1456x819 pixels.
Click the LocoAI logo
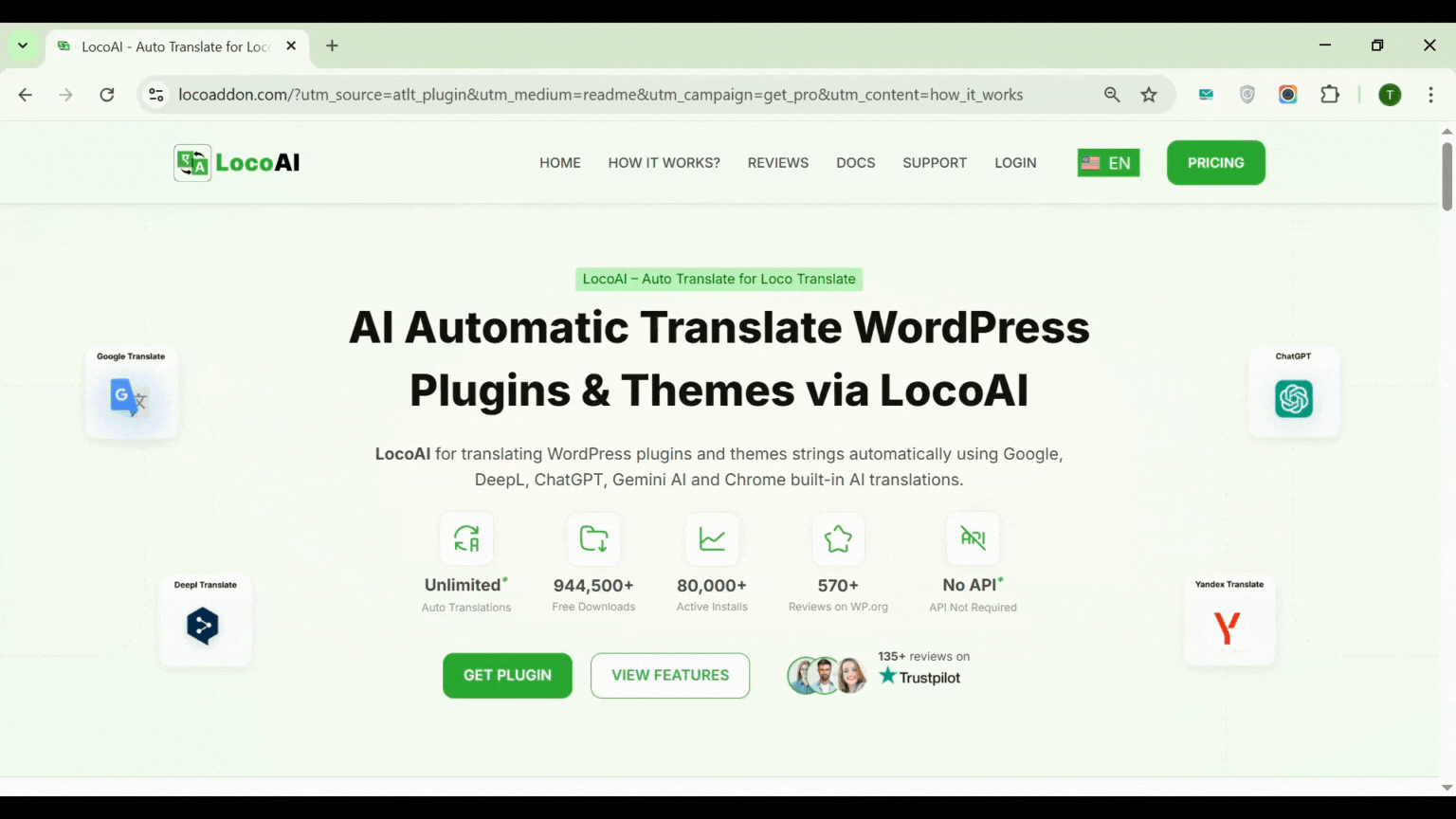(x=235, y=162)
